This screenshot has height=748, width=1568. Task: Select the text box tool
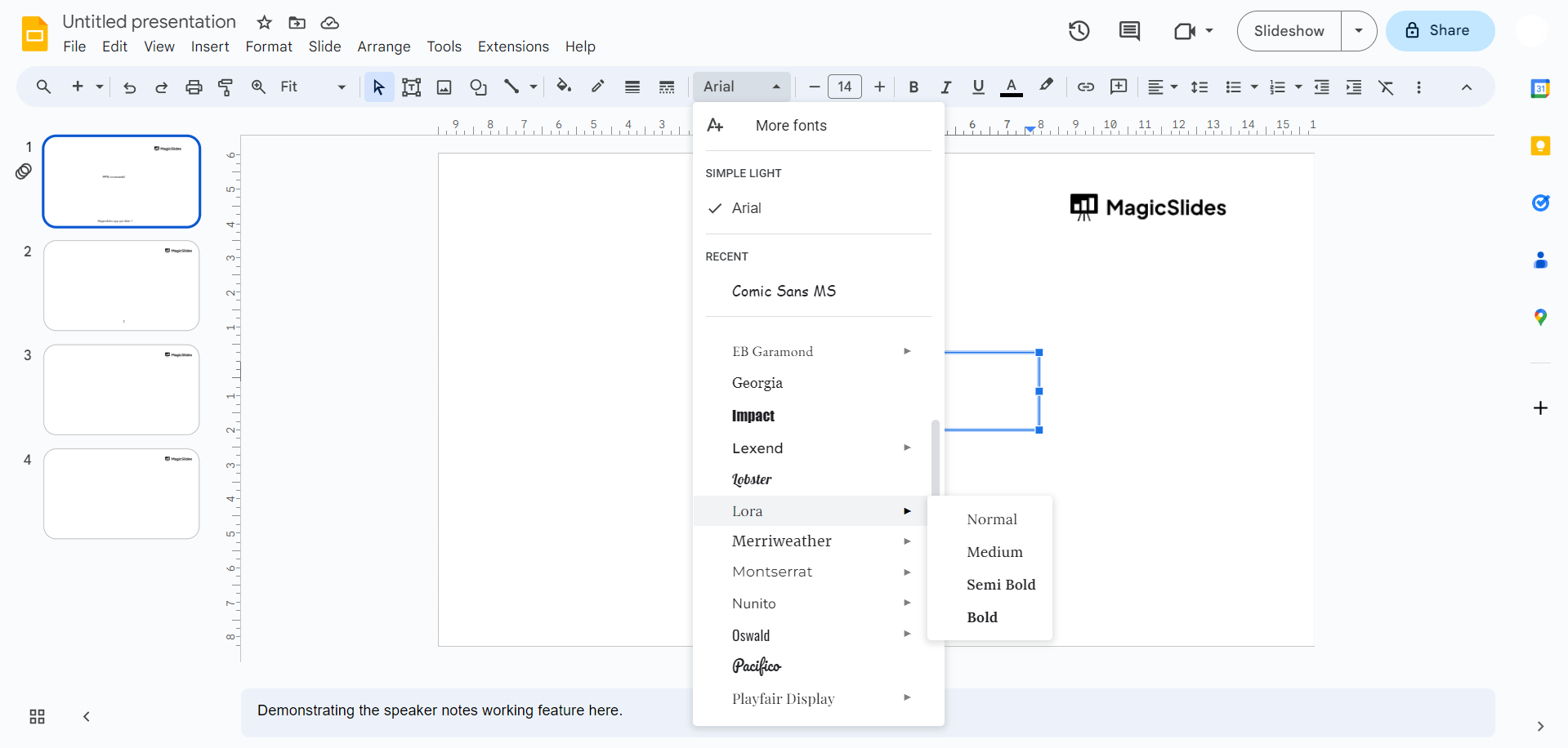[411, 87]
